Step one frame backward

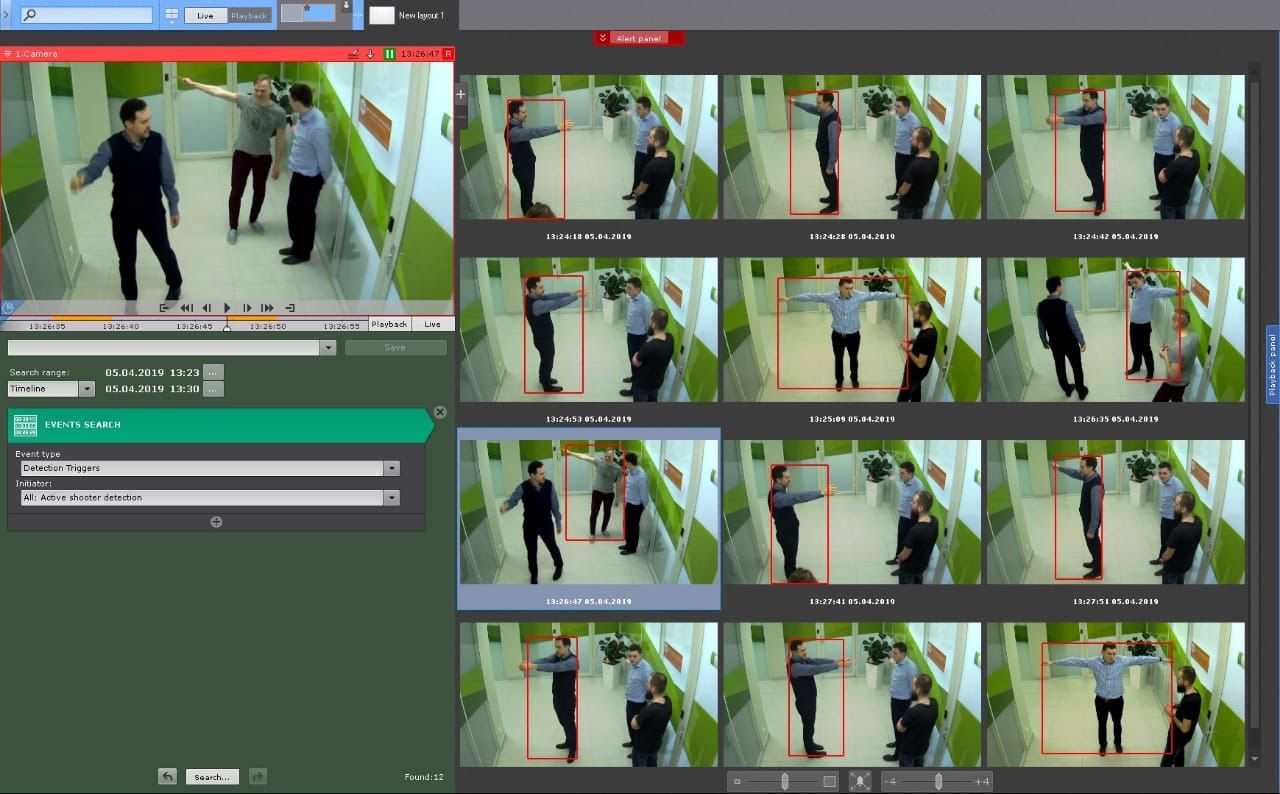207,308
